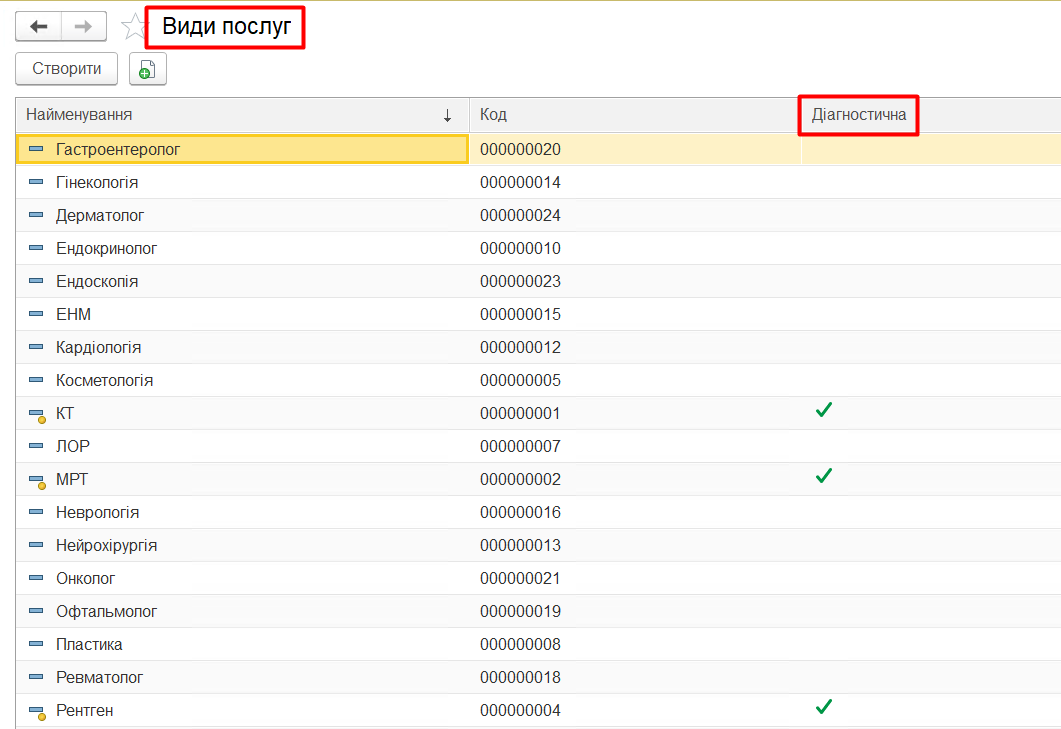Click the row icon beside Гастроентеролог
The width and height of the screenshot is (1061, 729).
pos(37,149)
